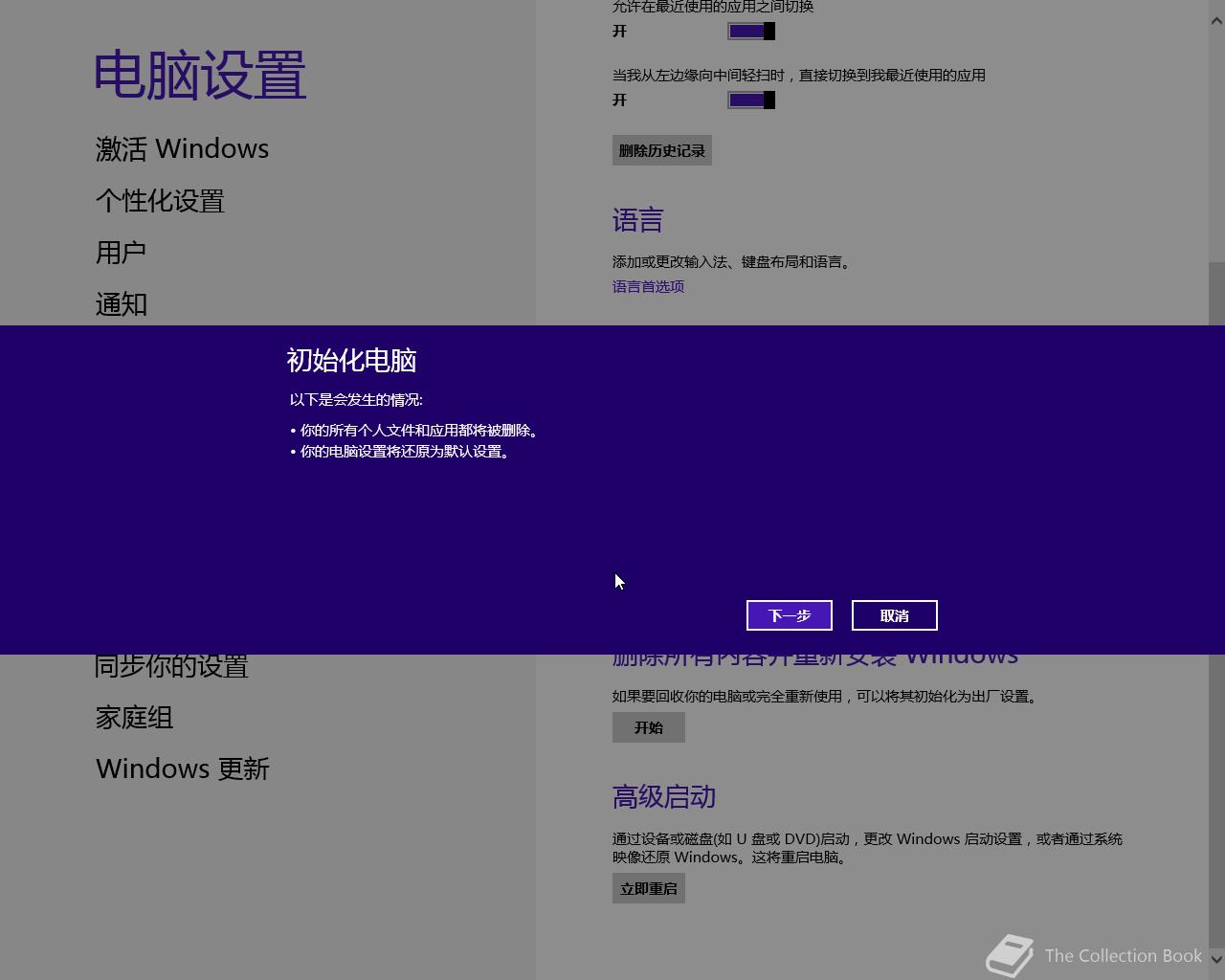This screenshot has height=980, width=1225.
Task: Select 个性化设置 in the settings menu
Action: point(160,201)
